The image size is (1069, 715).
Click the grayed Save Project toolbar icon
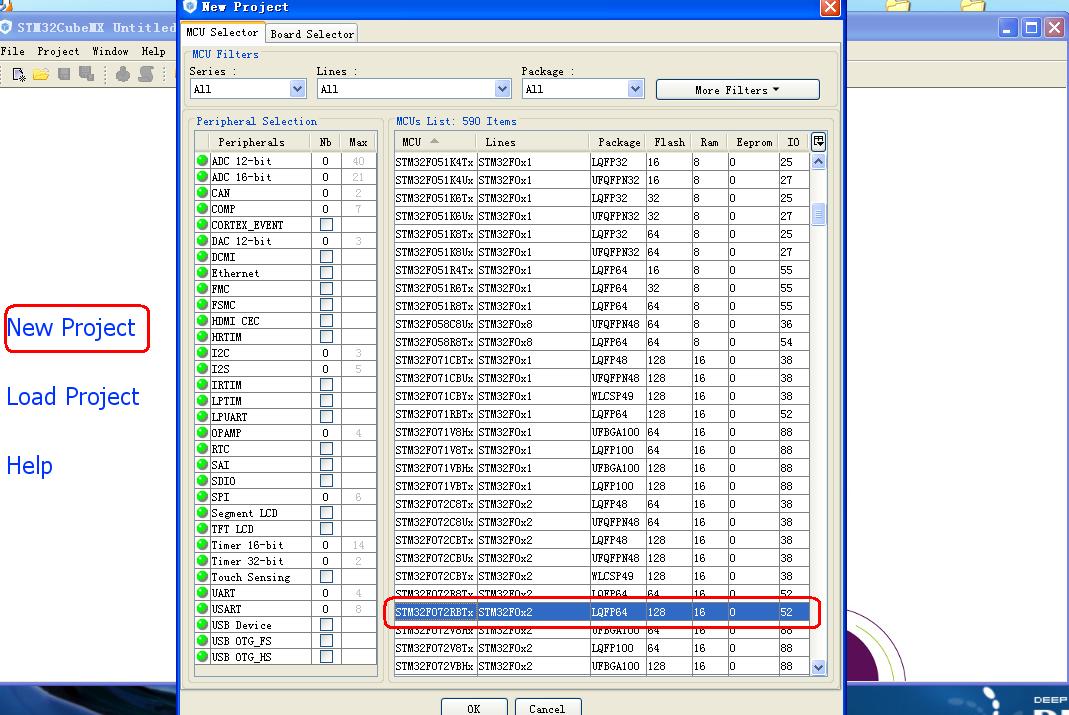64,74
